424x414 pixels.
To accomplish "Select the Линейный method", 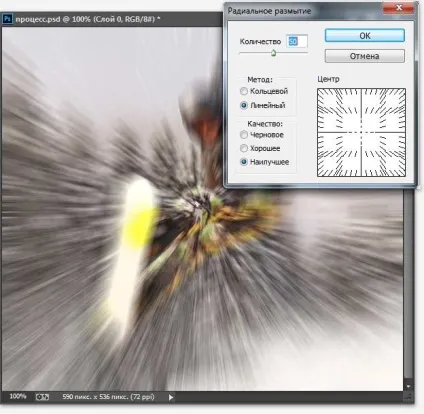I will (262, 105).
